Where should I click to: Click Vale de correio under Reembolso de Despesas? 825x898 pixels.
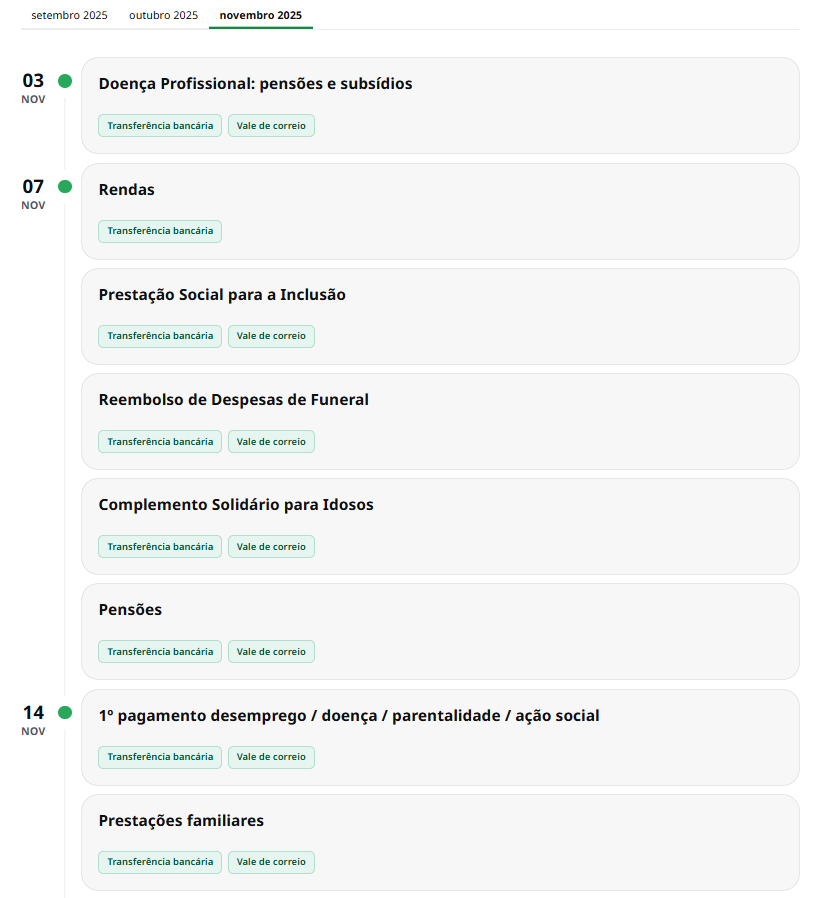pos(271,441)
